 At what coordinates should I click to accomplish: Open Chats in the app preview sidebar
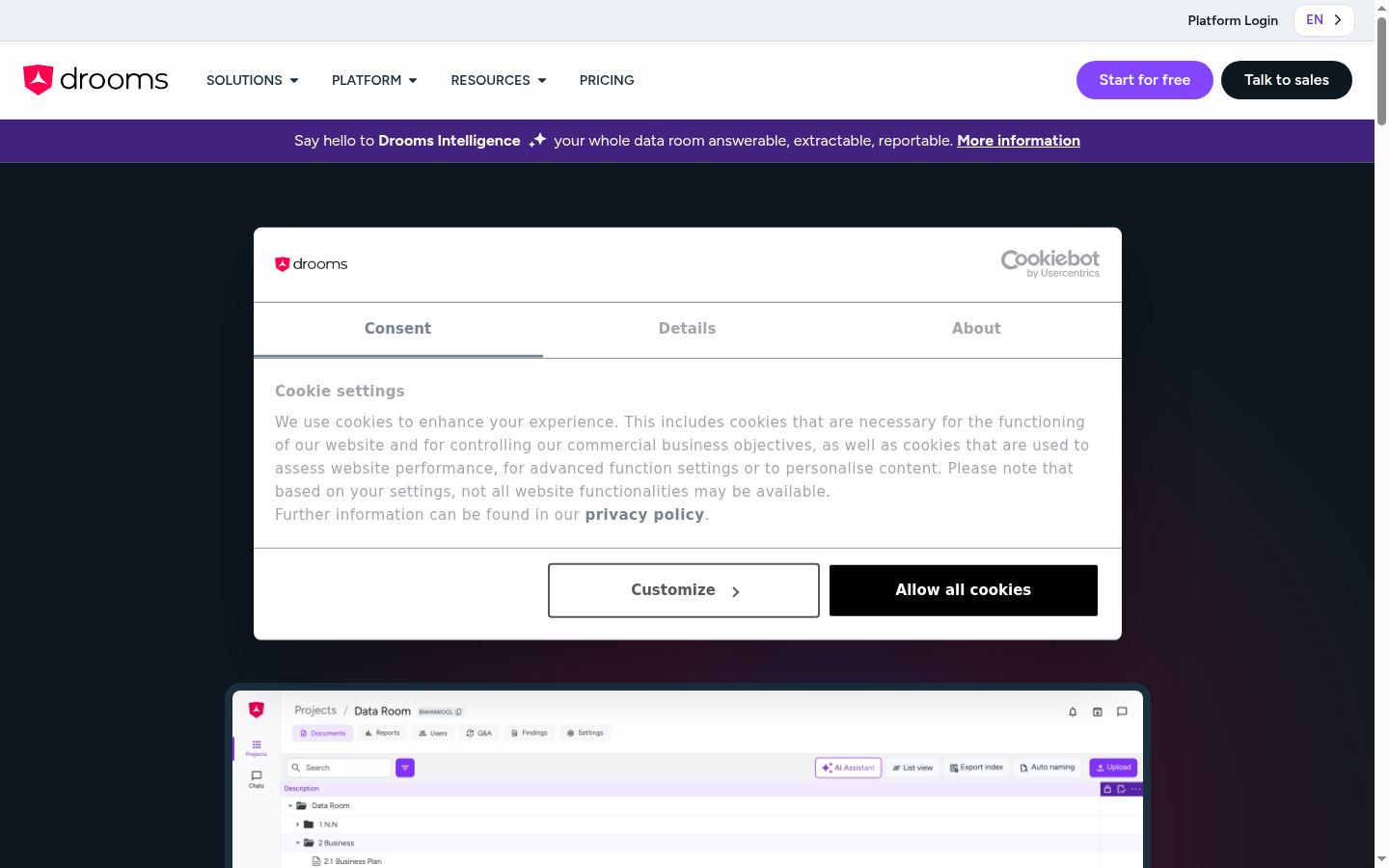pos(257,779)
